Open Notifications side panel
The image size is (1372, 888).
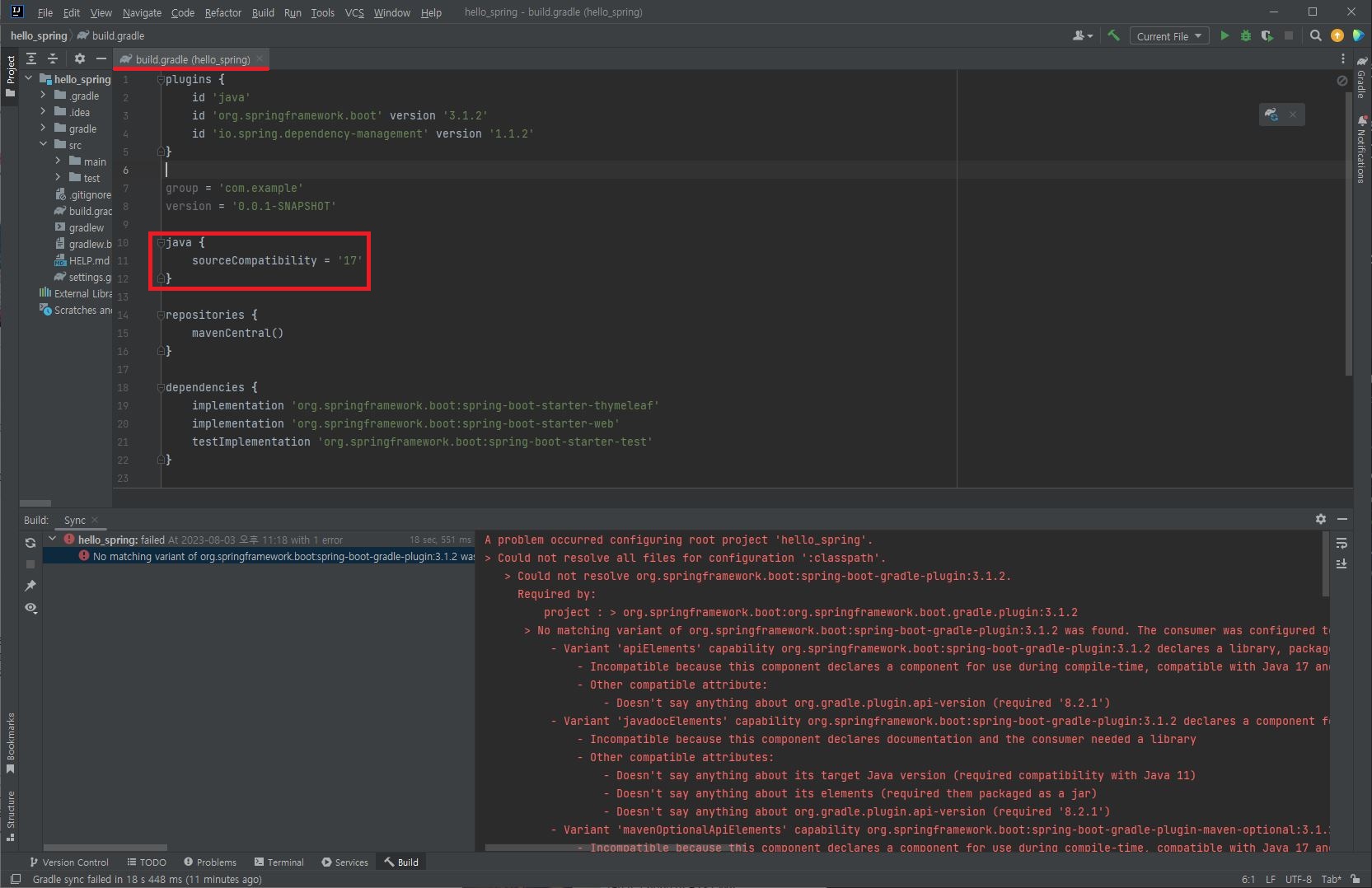tap(1361, 149)
